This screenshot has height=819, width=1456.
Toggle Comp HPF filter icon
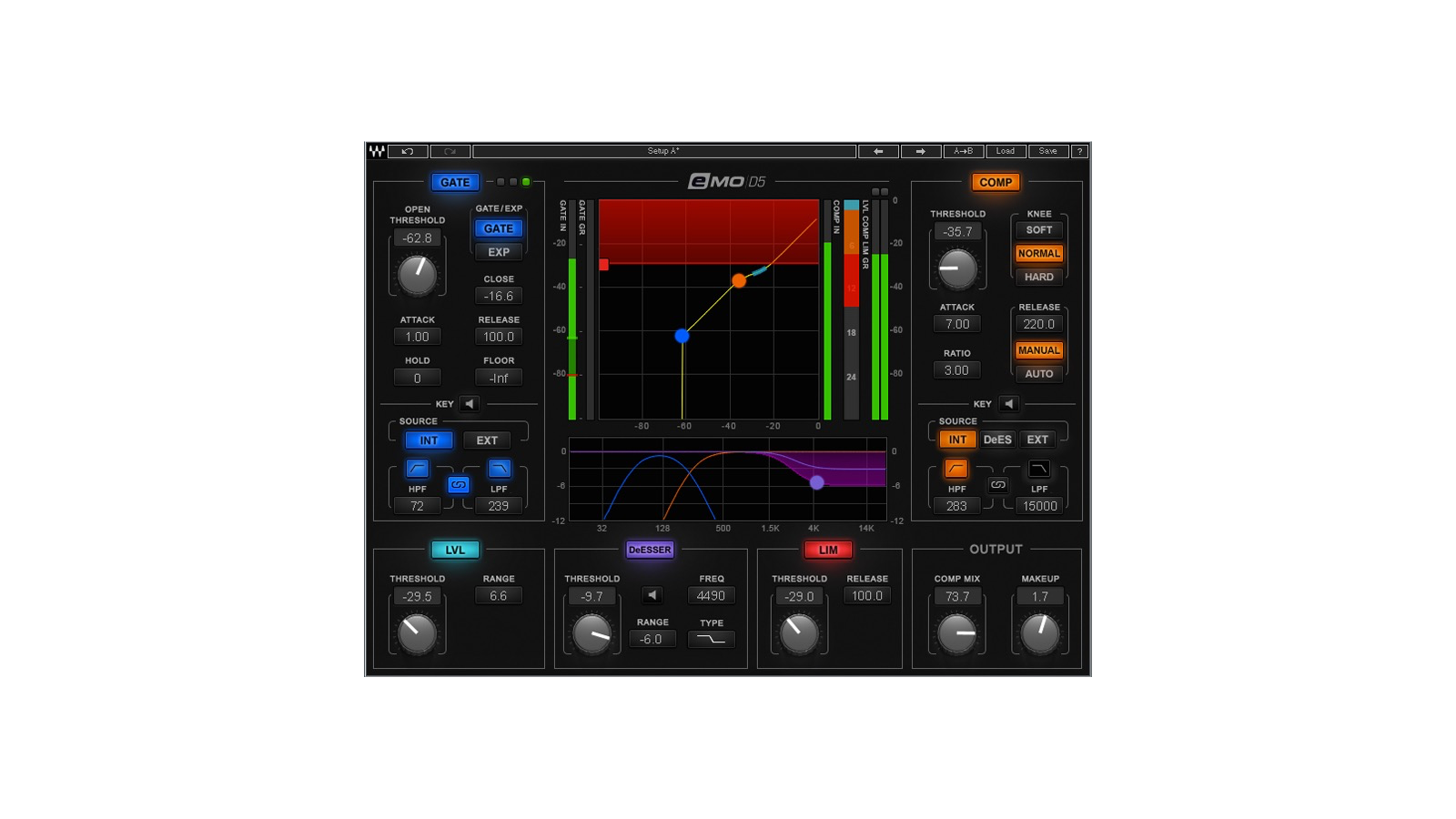coord(955,469)
